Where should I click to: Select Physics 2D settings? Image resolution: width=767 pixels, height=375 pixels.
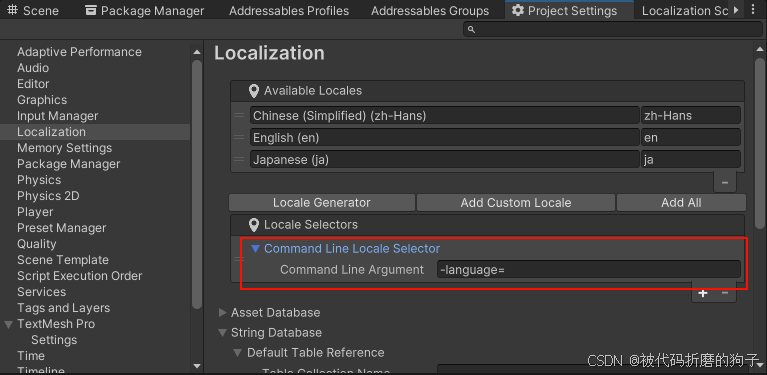(x=48, y=196)
